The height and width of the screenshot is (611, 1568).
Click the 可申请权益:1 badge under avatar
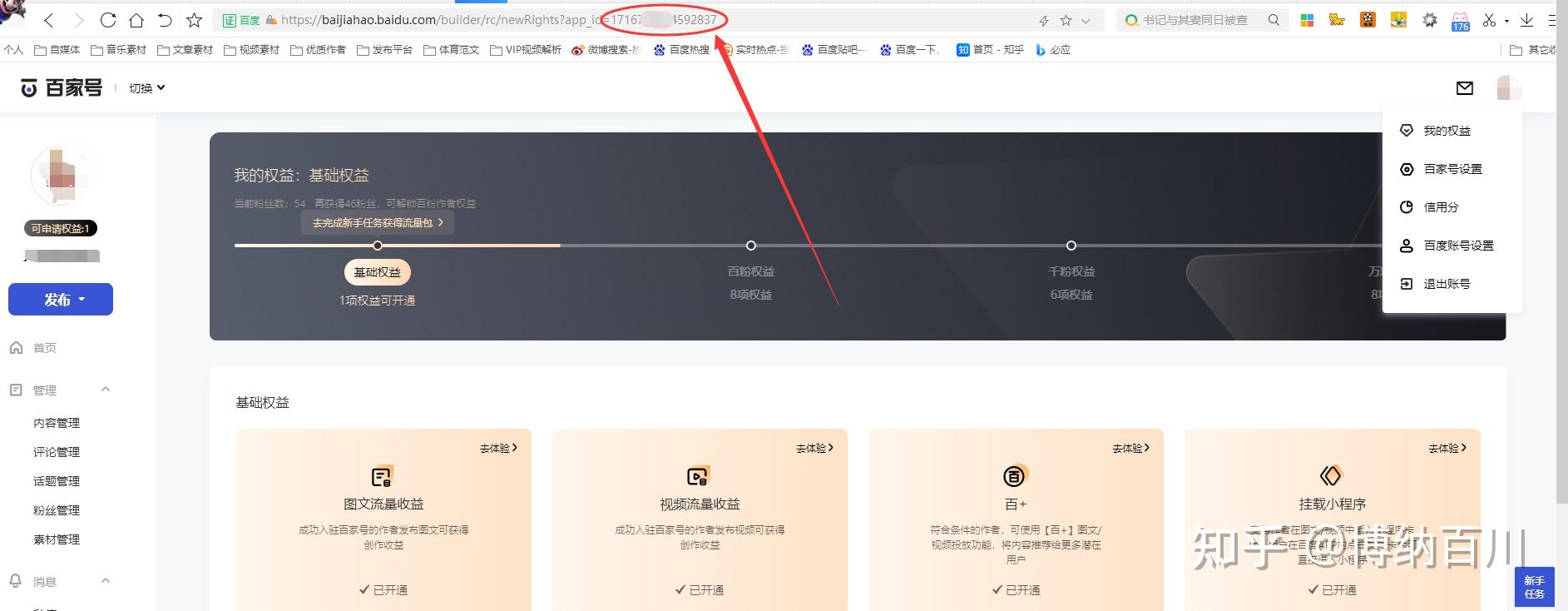[61, 228]
